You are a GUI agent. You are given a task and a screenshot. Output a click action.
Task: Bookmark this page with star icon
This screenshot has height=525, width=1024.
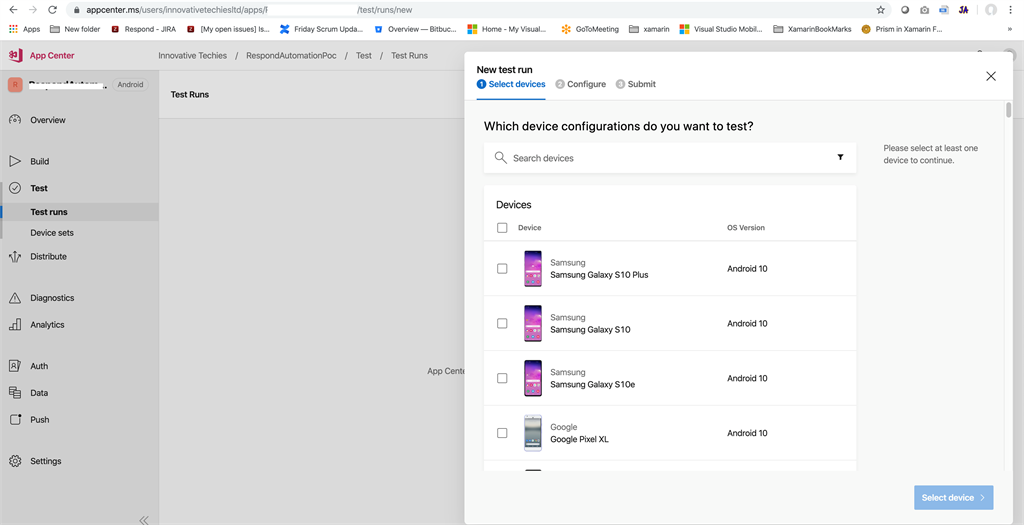(880, 10)
